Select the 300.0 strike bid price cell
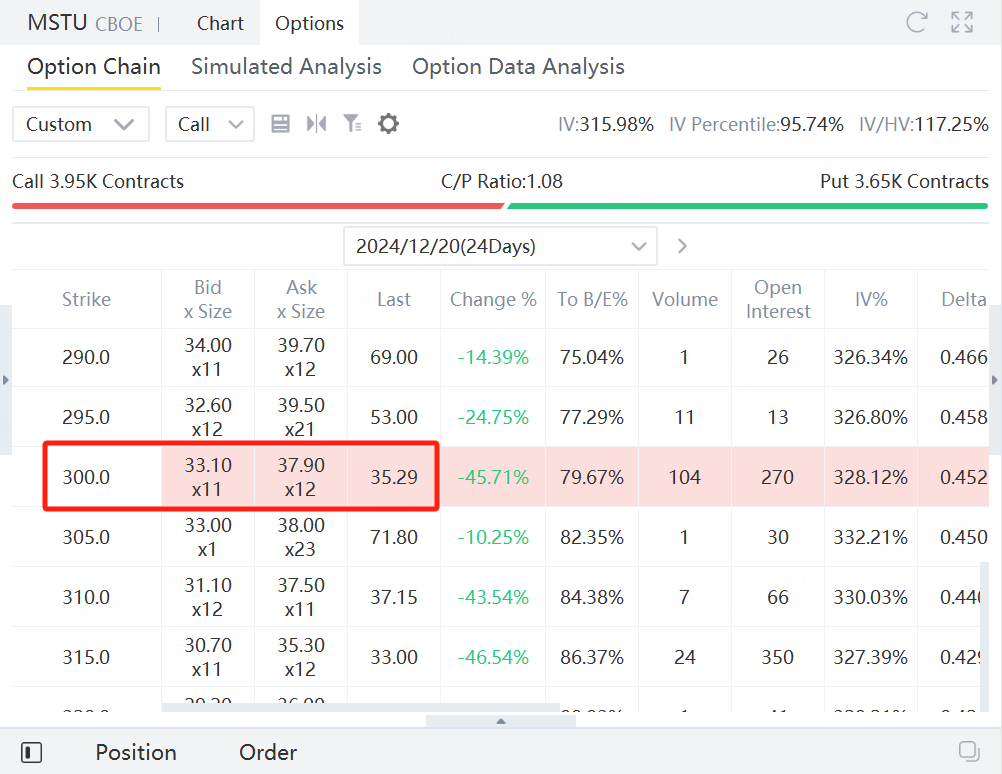Viewport: 1002px width, 774px height. tap(208, 477)
